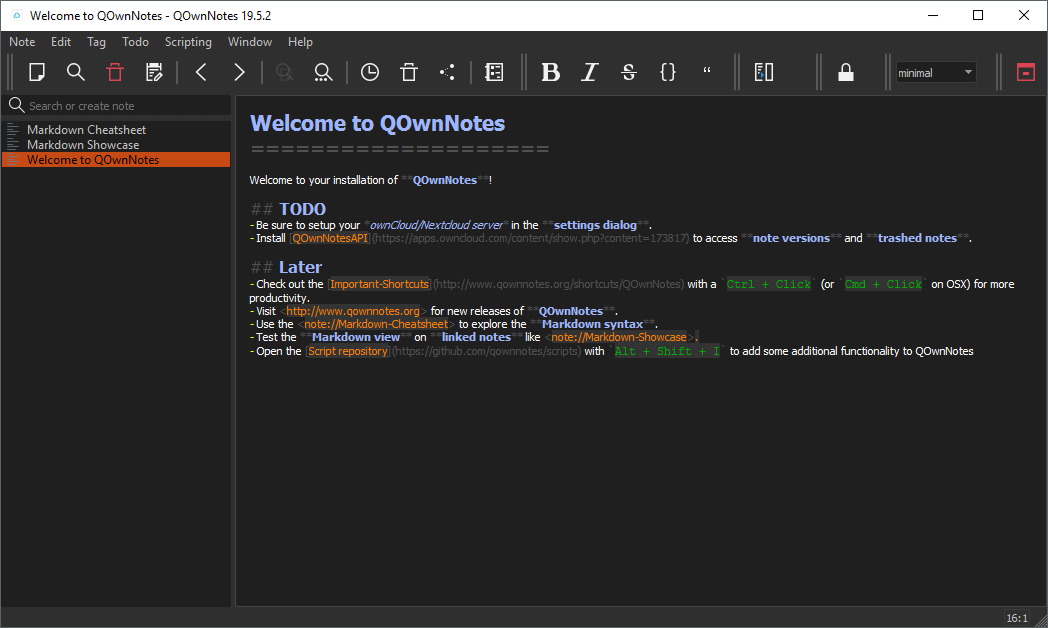Toggle the lock read-only icon
Viewport: 1048px width, 628px height.
tap(846, 72)
